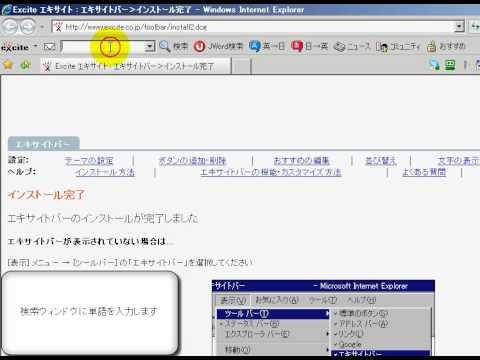
Task: Click the Favorites star icon
Action: pyautogui.click(x=8, y=65)
